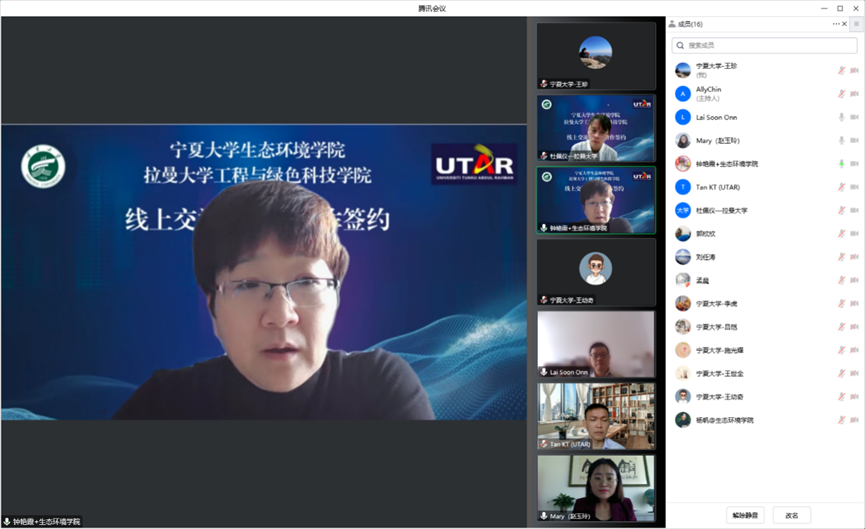Click camera icon beside 钟艳霞+生态环境学院

[854, 164]
